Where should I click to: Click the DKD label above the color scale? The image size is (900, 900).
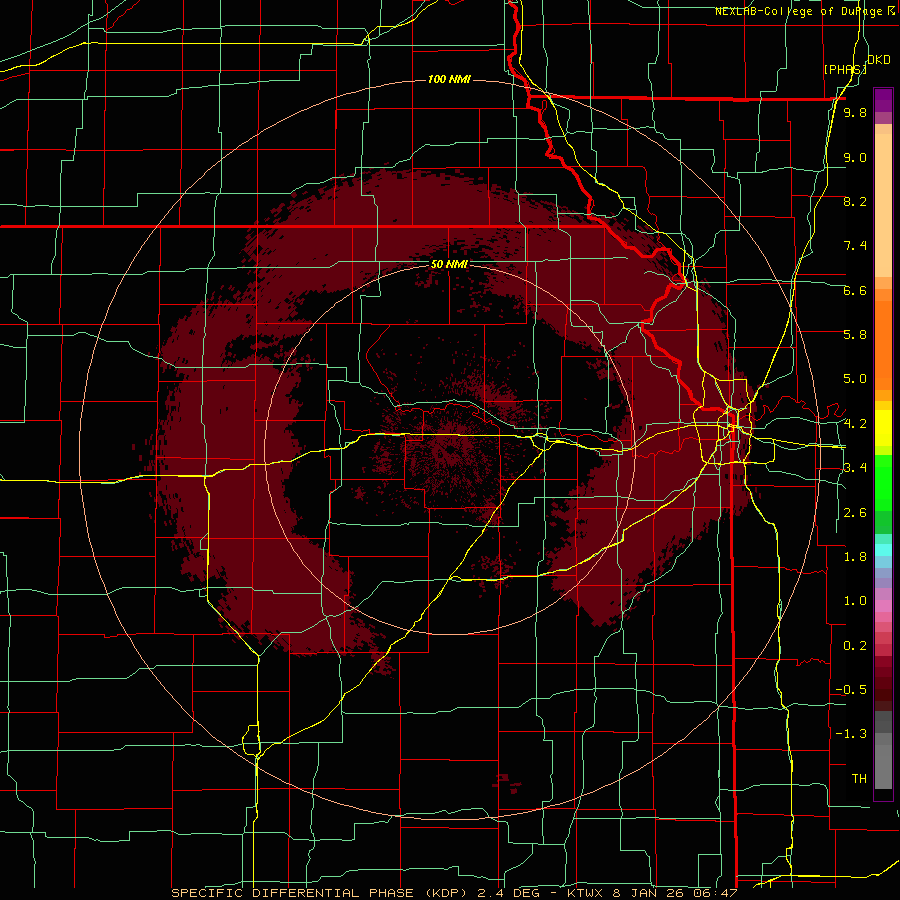878,60
